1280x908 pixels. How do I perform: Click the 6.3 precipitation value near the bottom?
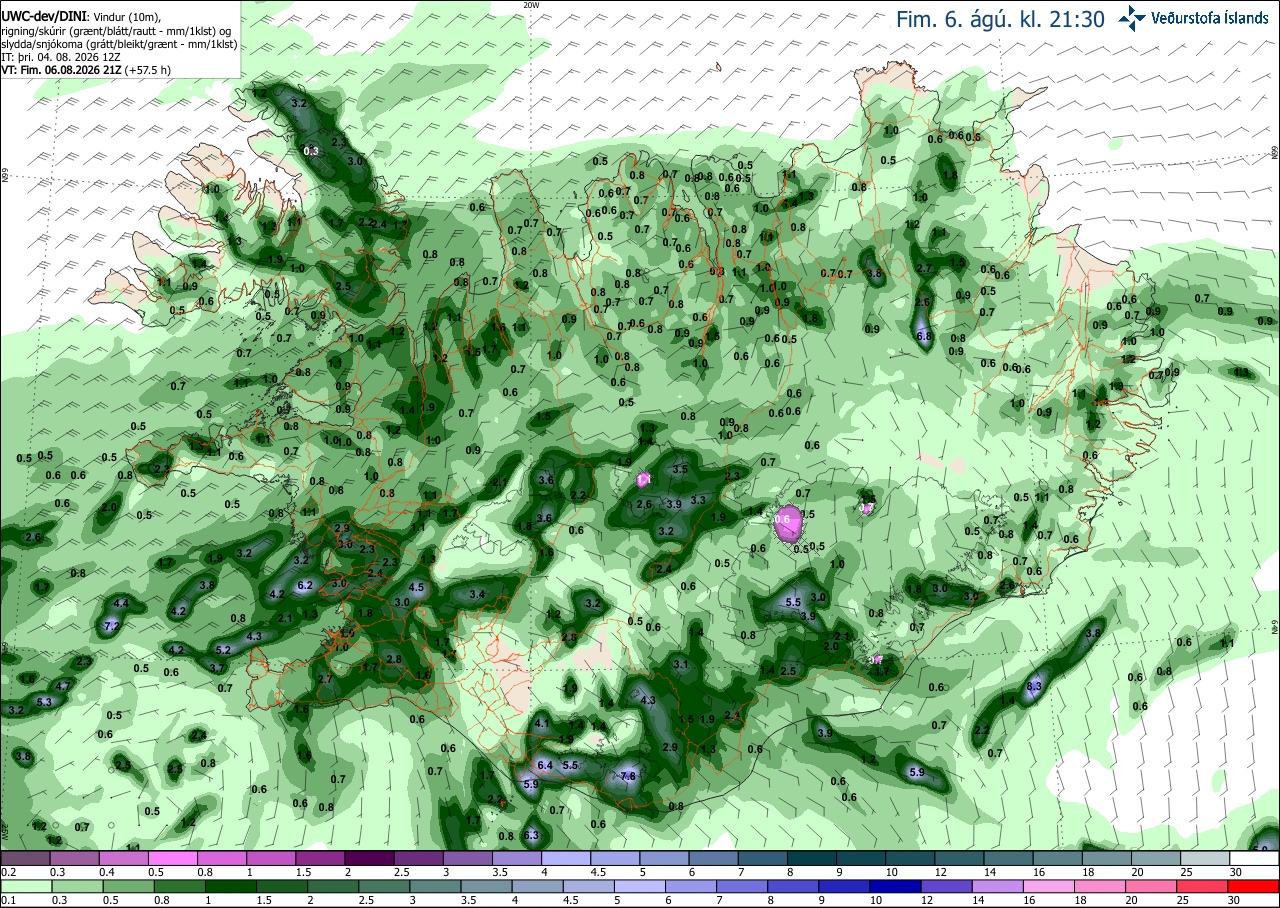coord(531,835)
